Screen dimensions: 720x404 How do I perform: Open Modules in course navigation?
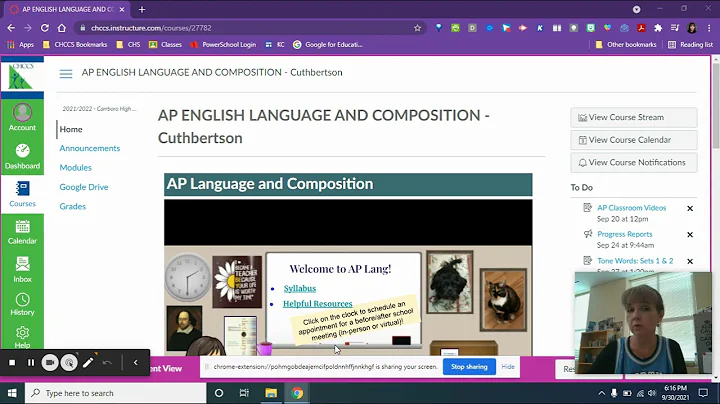pyautogui.click(x=75, y=168)
